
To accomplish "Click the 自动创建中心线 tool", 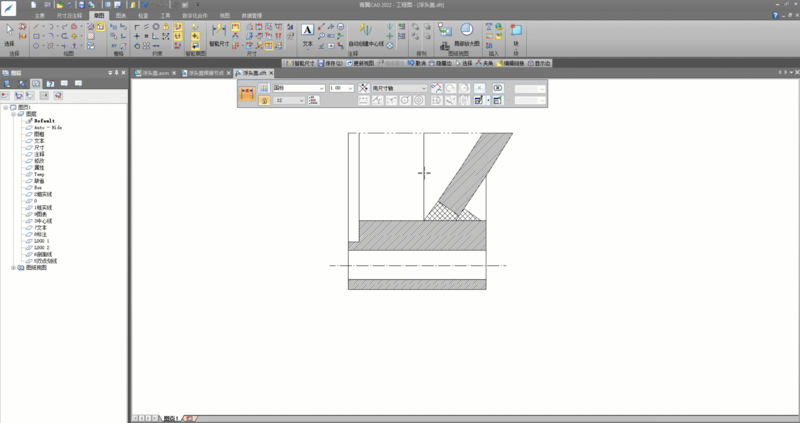I will click(x=365, y=34).
